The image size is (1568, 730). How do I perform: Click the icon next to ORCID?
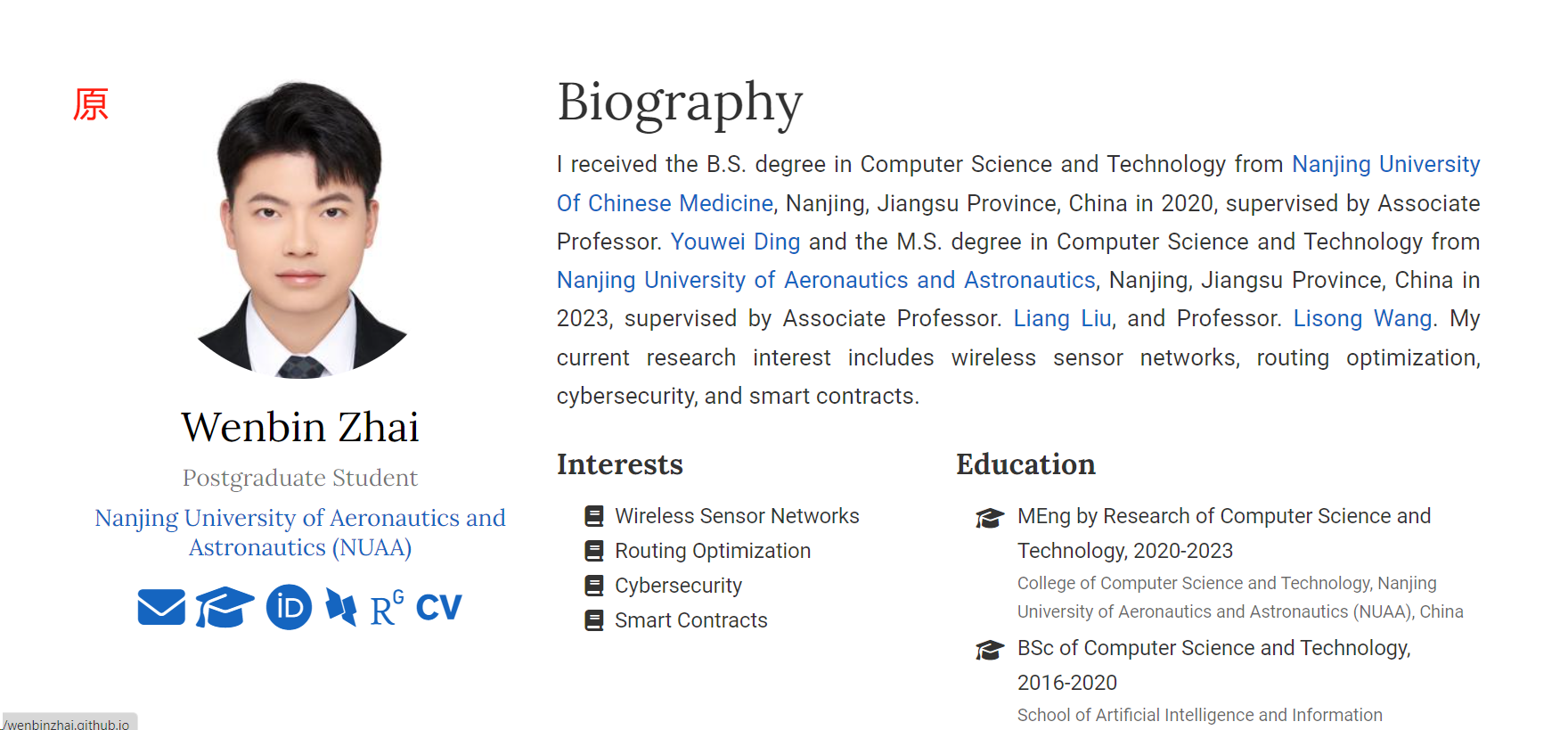pos(341,607)
